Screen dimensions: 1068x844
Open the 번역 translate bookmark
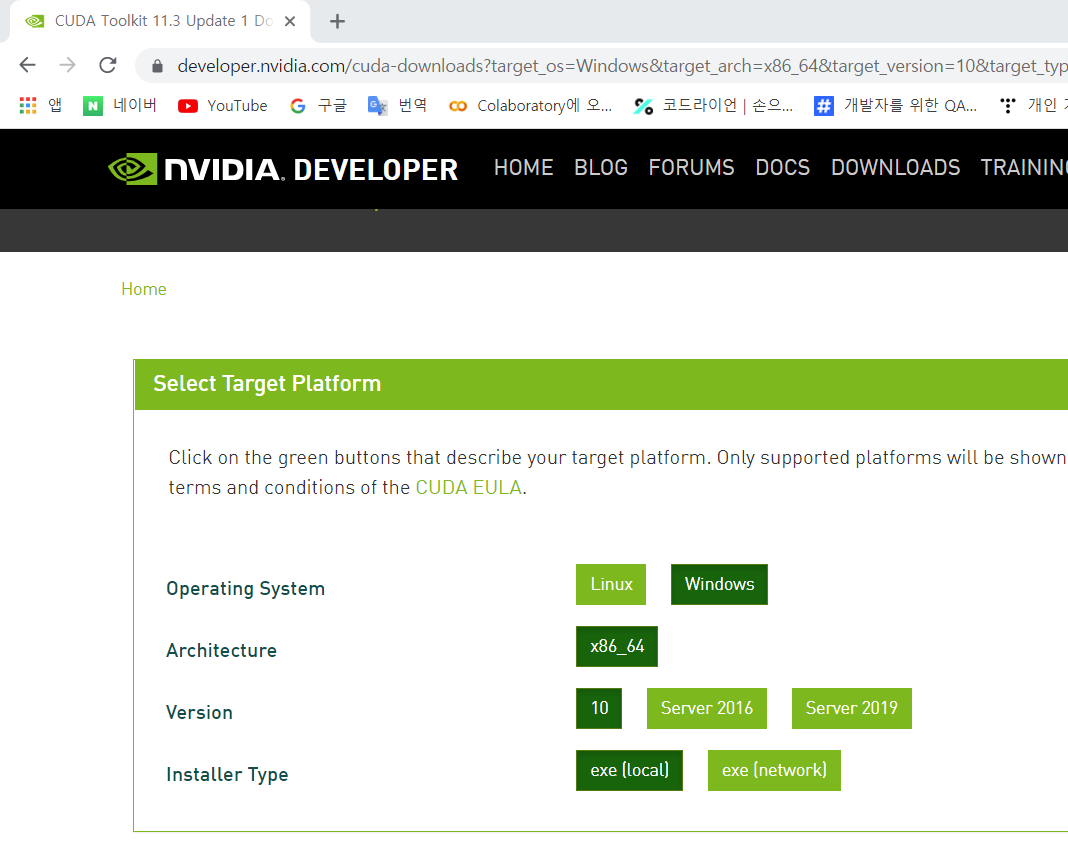397,106
